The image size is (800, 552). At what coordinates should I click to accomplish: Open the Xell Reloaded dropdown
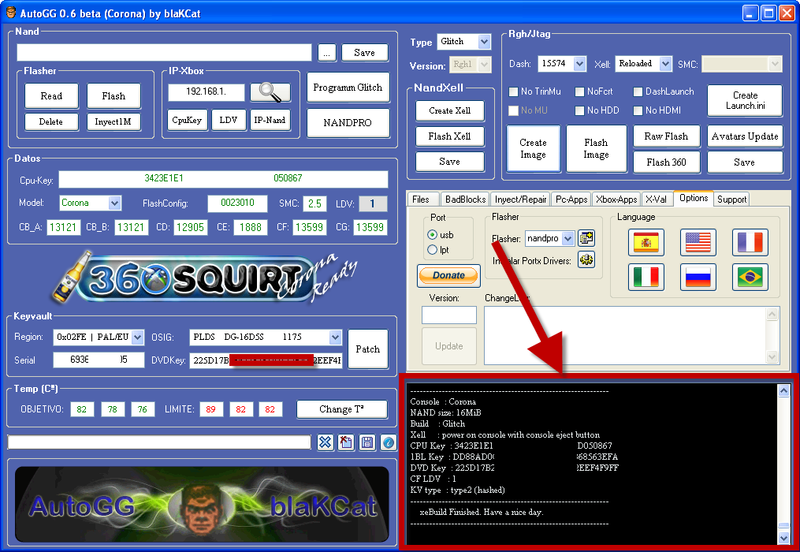click(x=665, y=64)
